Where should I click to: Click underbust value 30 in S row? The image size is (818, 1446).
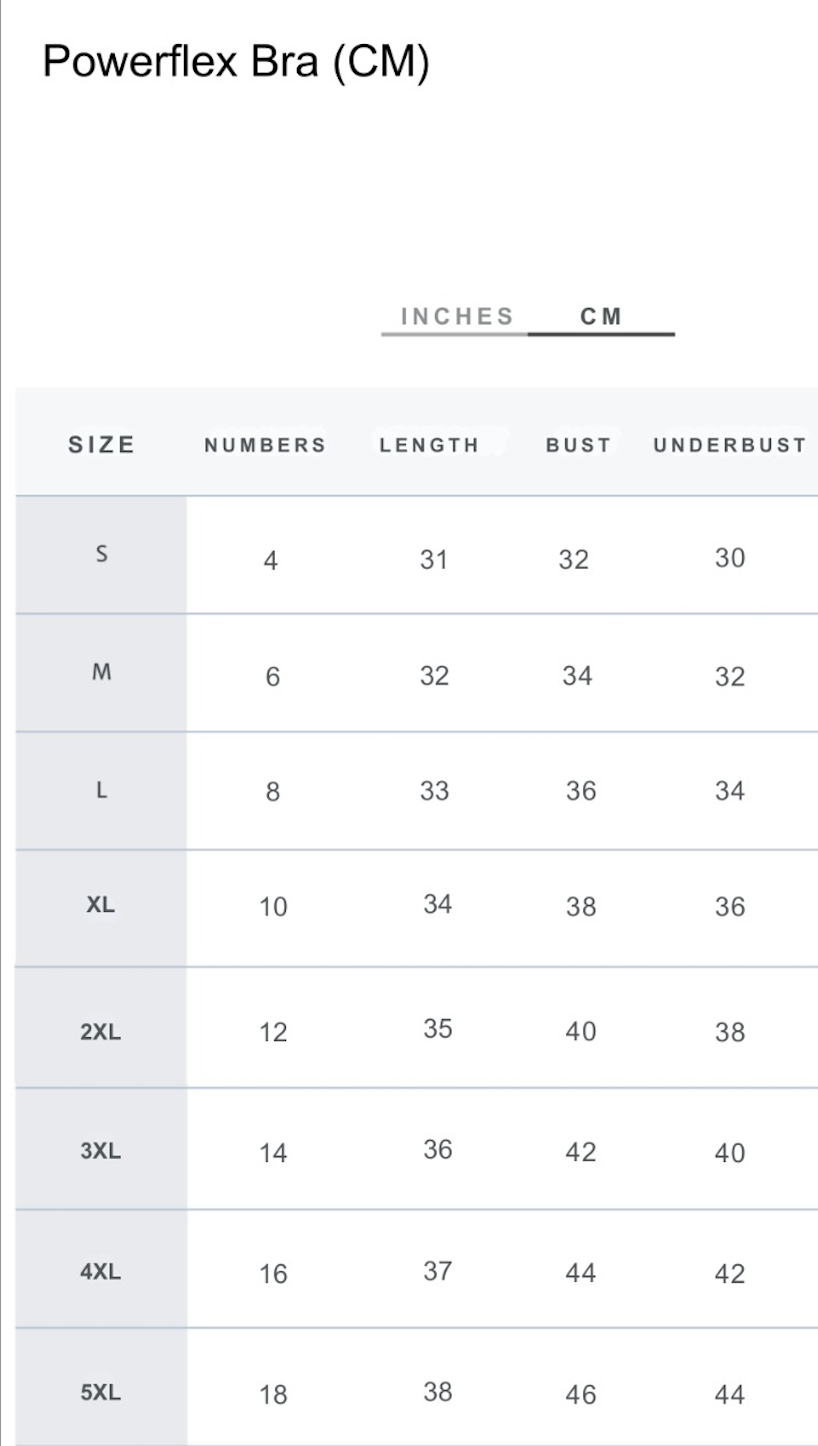point(730,558)
